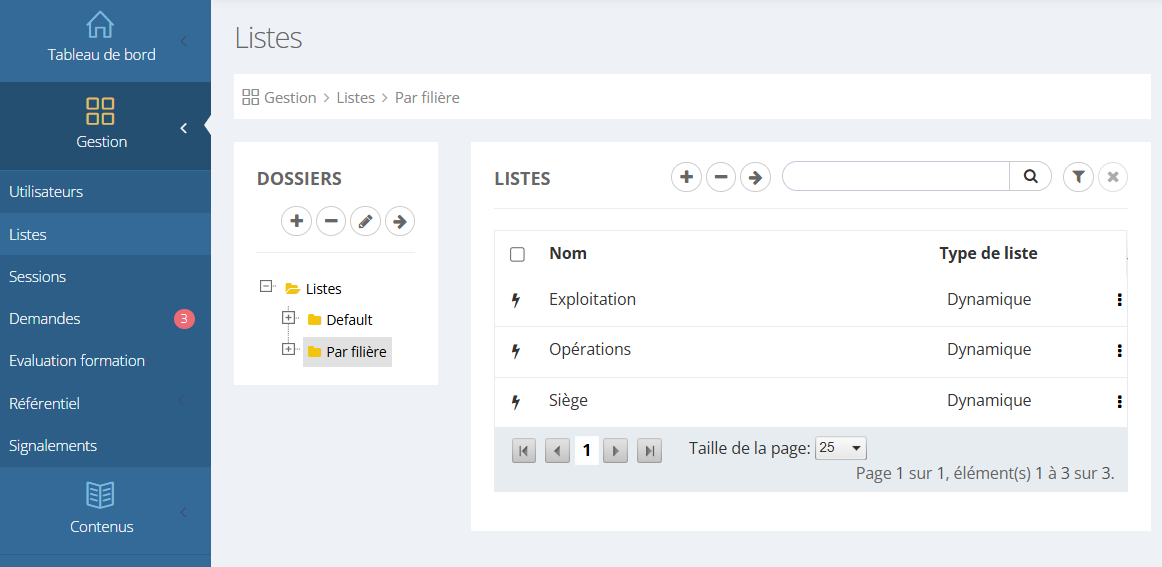
Task: Open Utilisateurs in the sidebar menu
Action: 46,192
